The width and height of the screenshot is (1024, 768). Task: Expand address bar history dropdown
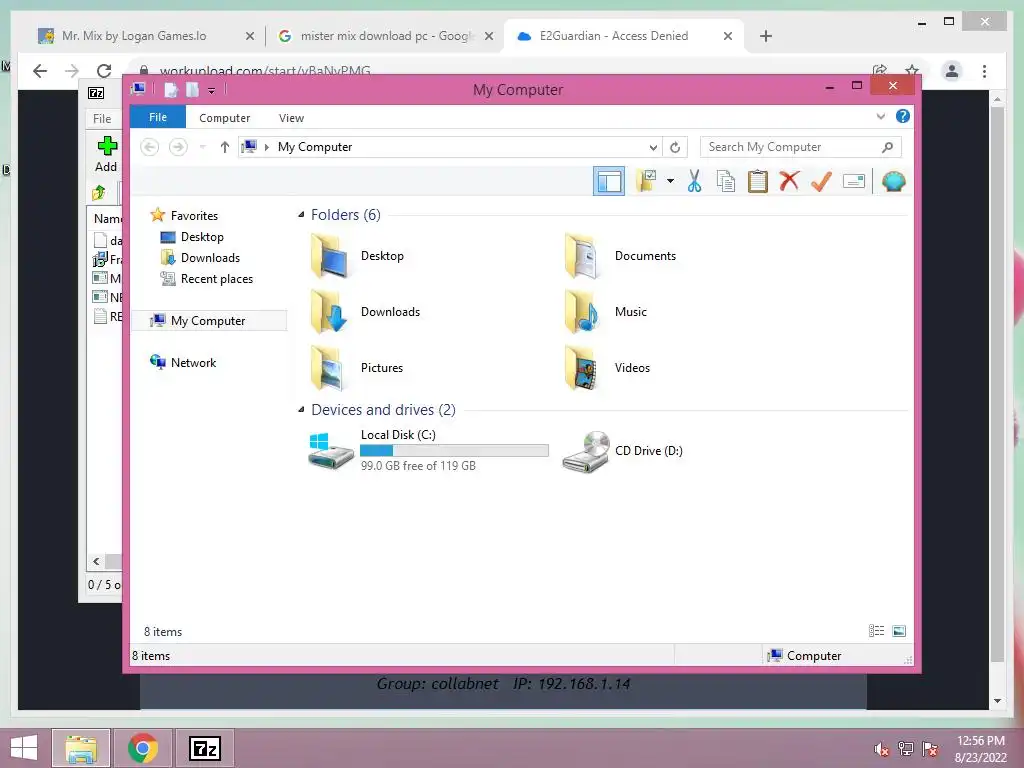(x=652, y=147)
